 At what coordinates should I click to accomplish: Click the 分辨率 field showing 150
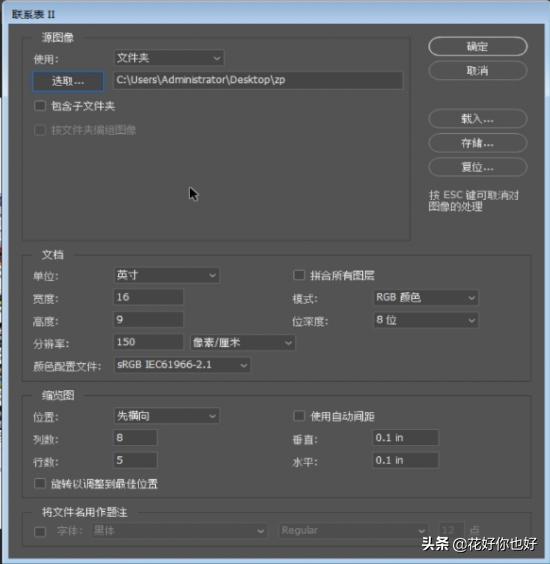click(148, 342)
